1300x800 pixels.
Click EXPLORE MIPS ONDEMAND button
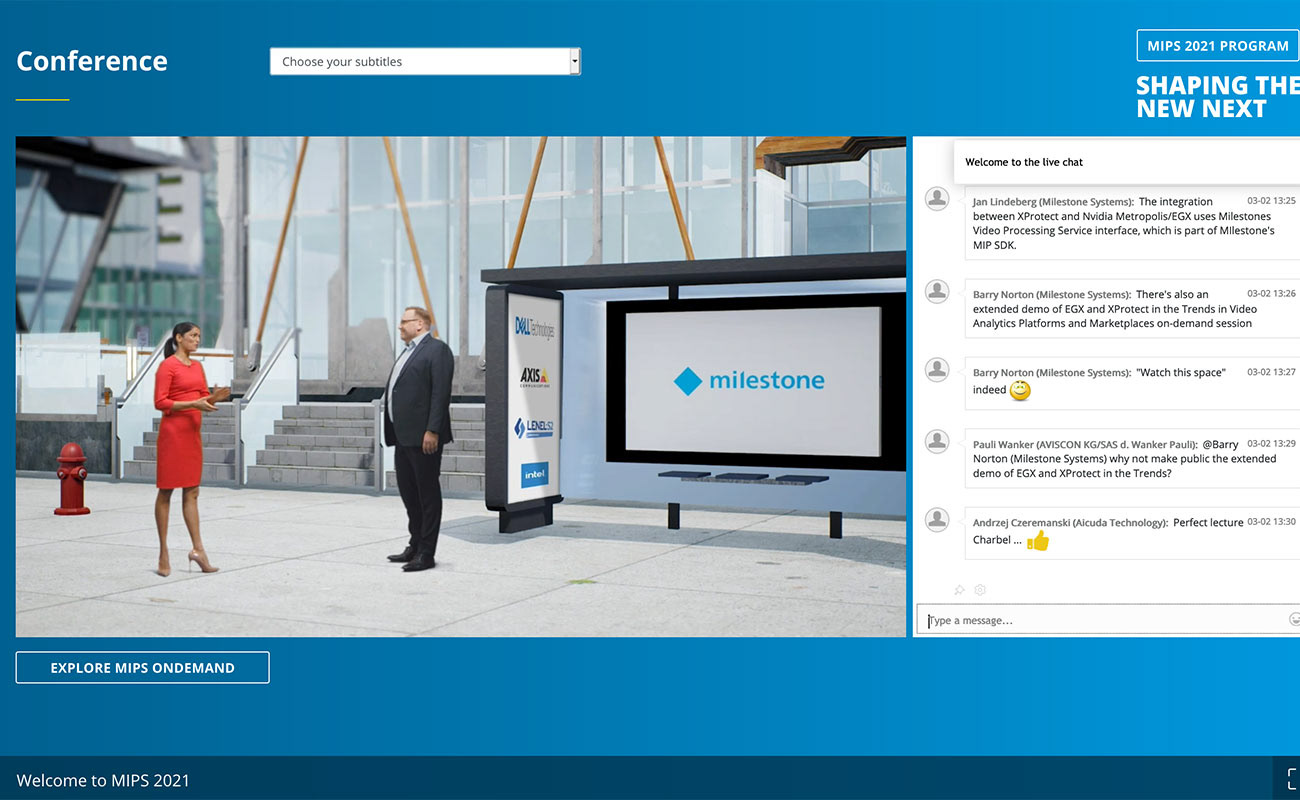(x=143, y=668)
